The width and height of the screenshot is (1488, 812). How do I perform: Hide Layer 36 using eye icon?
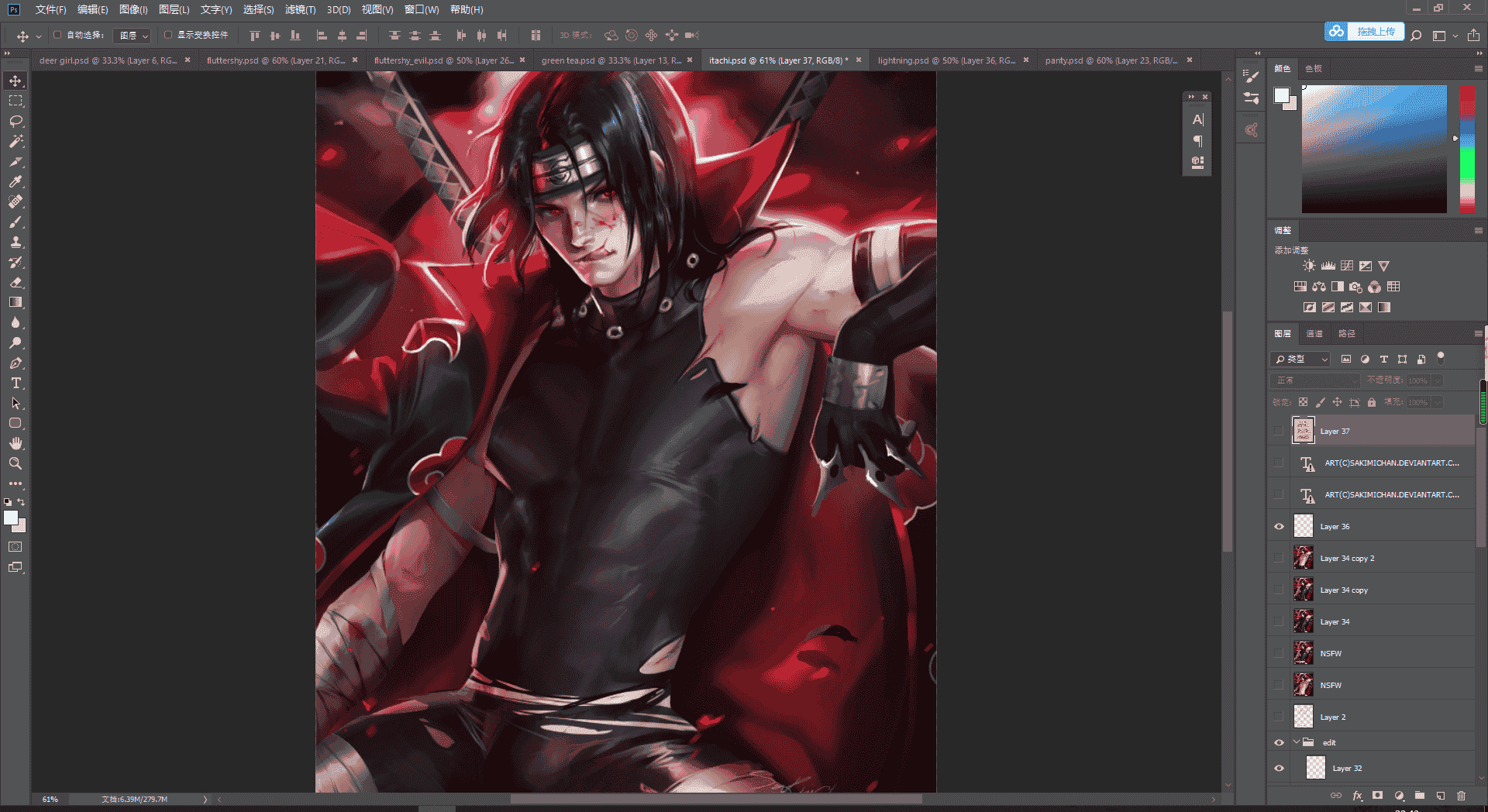pos(1279,527)
